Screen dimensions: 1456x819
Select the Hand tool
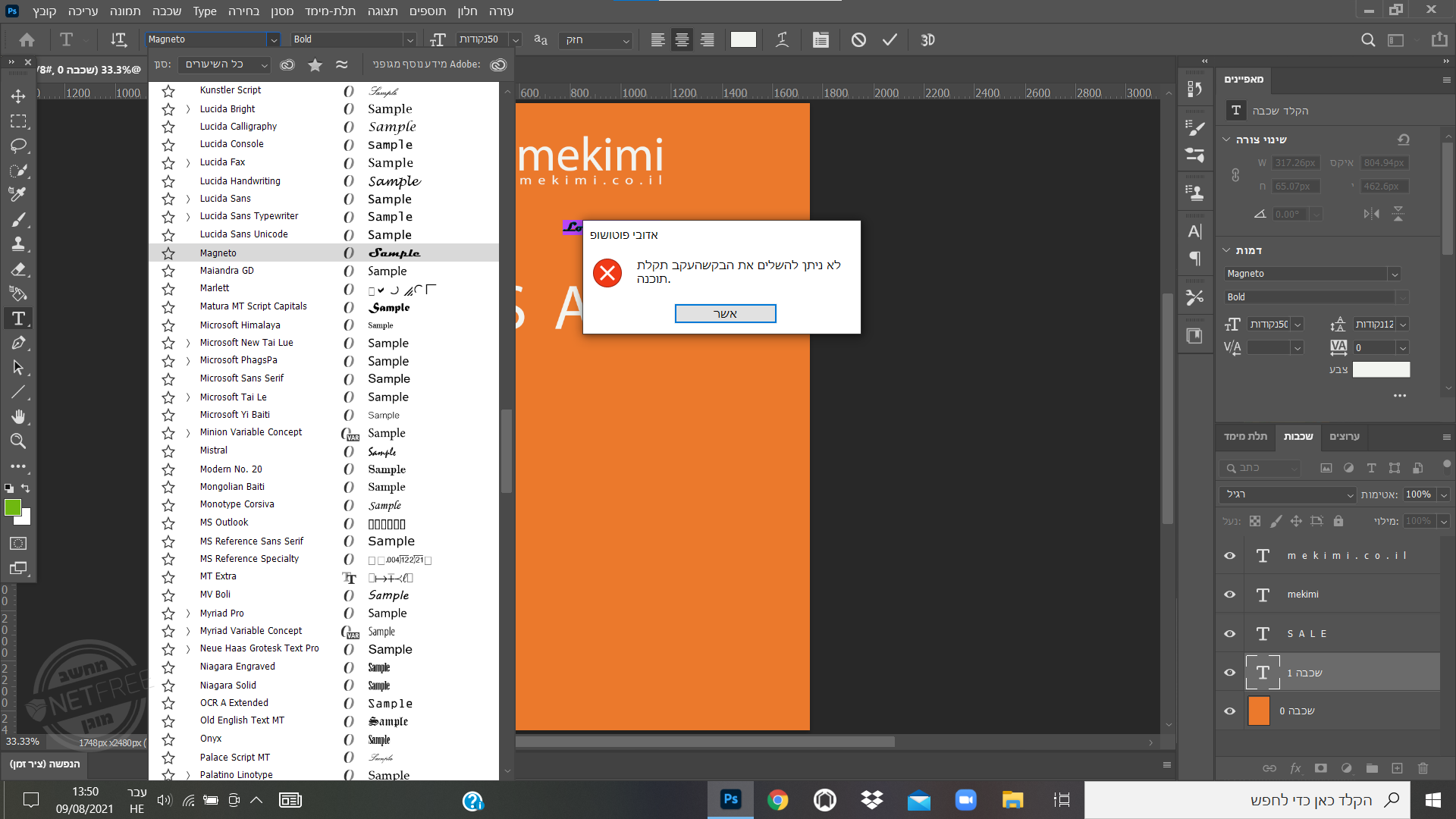pos(18,416)
